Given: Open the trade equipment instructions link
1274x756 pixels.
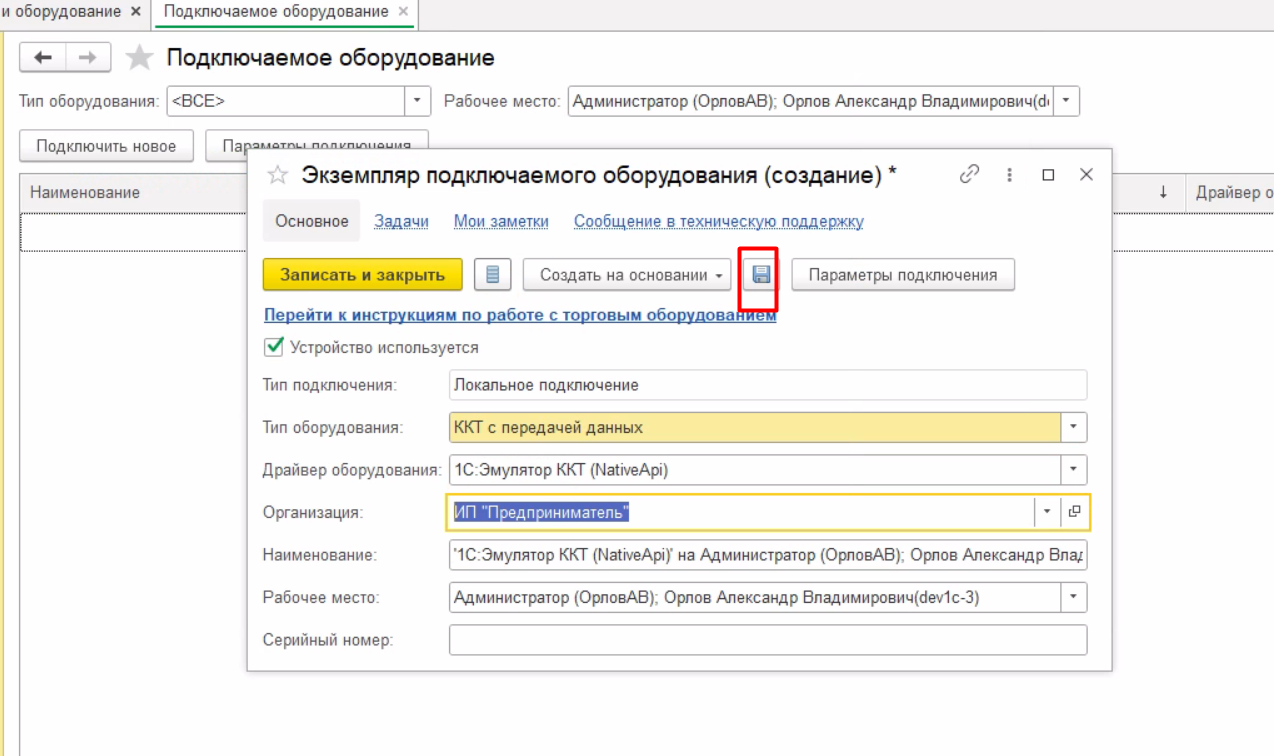Looking at the screenshot, I should (520, 315).
